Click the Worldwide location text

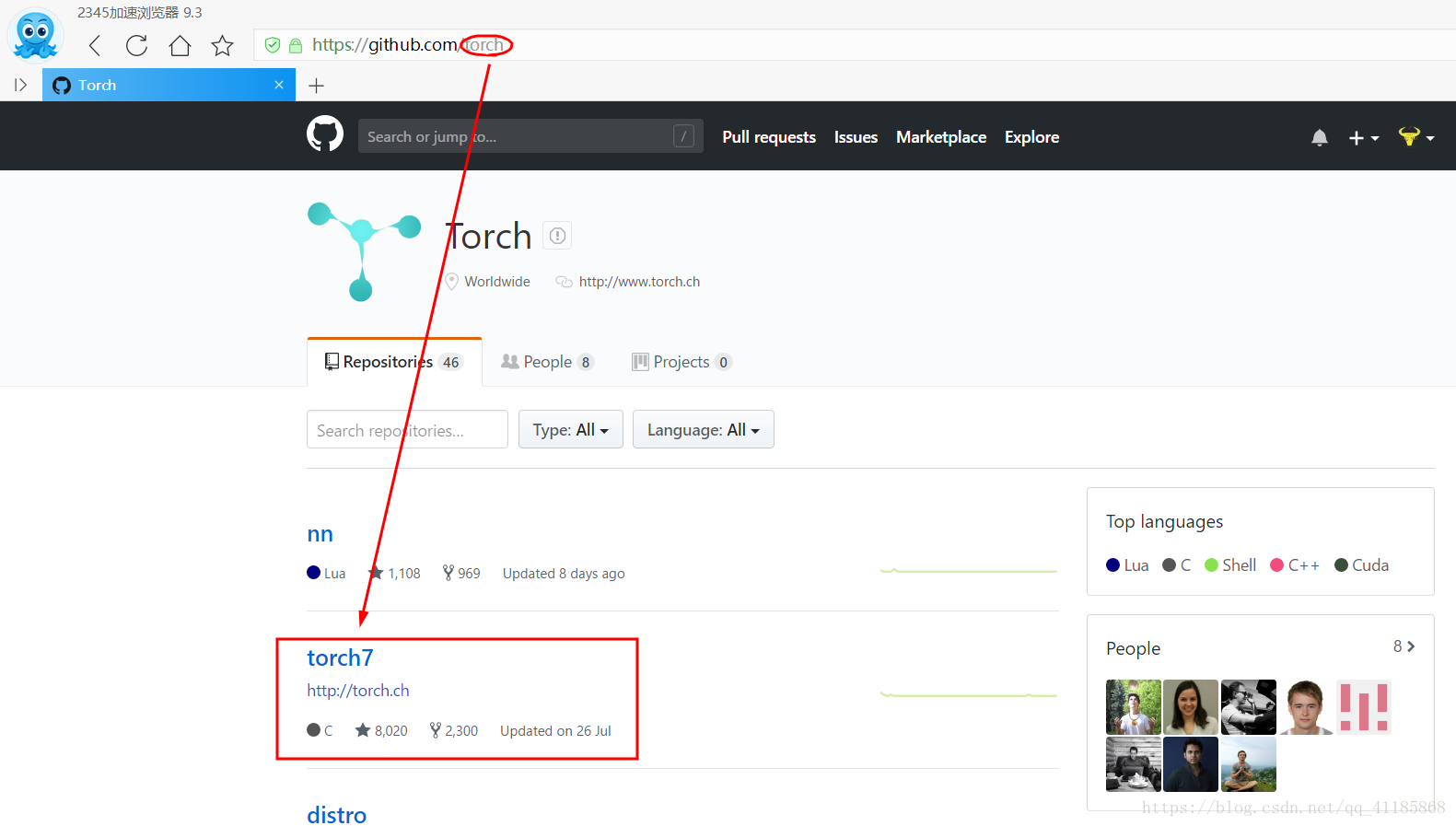pyautogui.click(x=497, y=282)
